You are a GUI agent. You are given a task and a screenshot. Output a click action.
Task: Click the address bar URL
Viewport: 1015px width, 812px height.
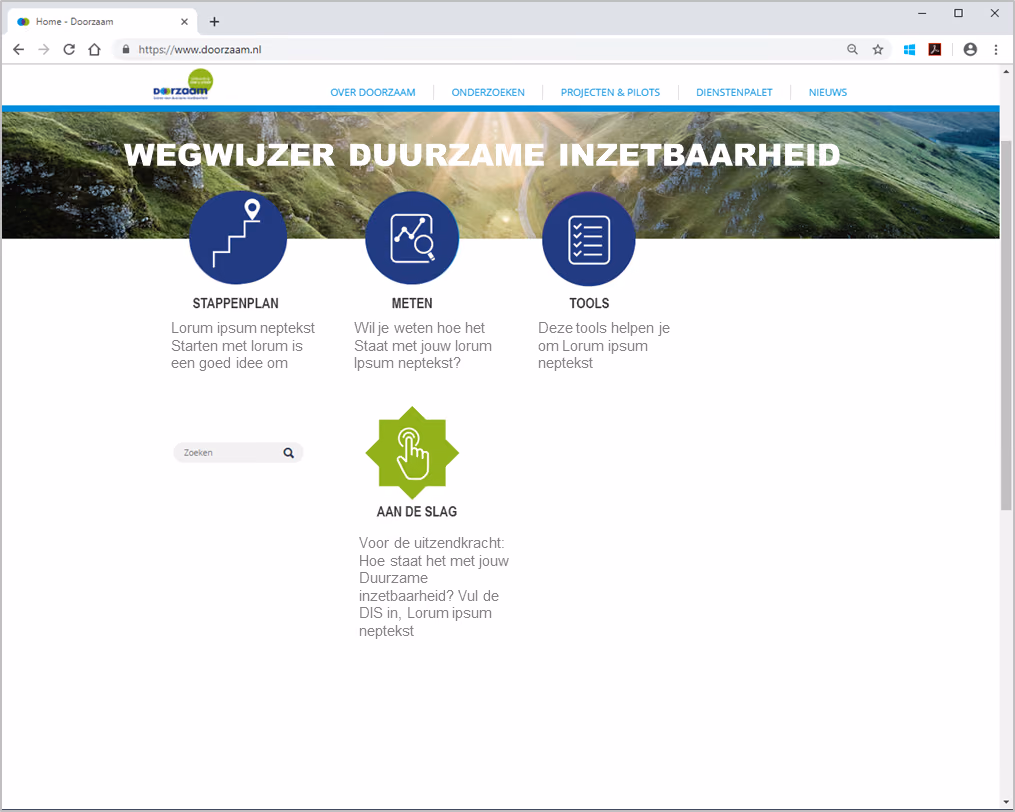(x=200, y=49)
